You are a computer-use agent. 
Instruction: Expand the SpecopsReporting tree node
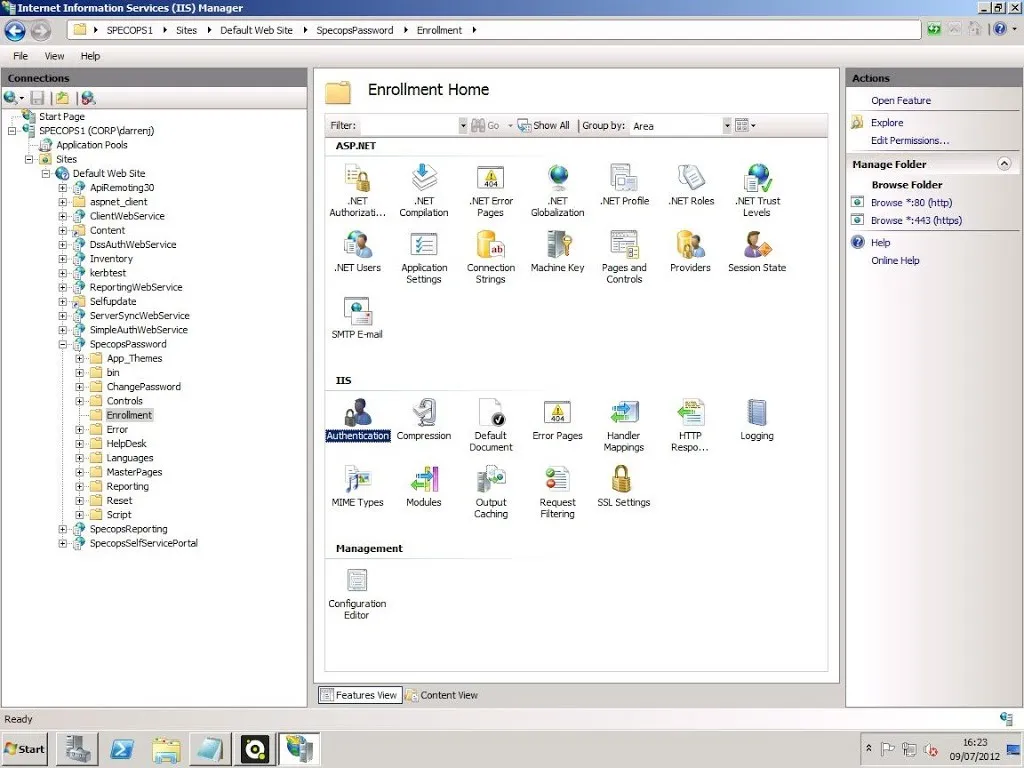pyautogui.click(x=63, y=529)
